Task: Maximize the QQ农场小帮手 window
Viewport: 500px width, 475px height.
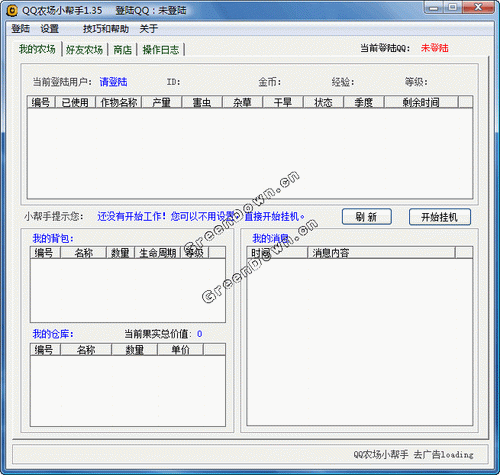Action: pyautogui.click(x=453, y=7)
